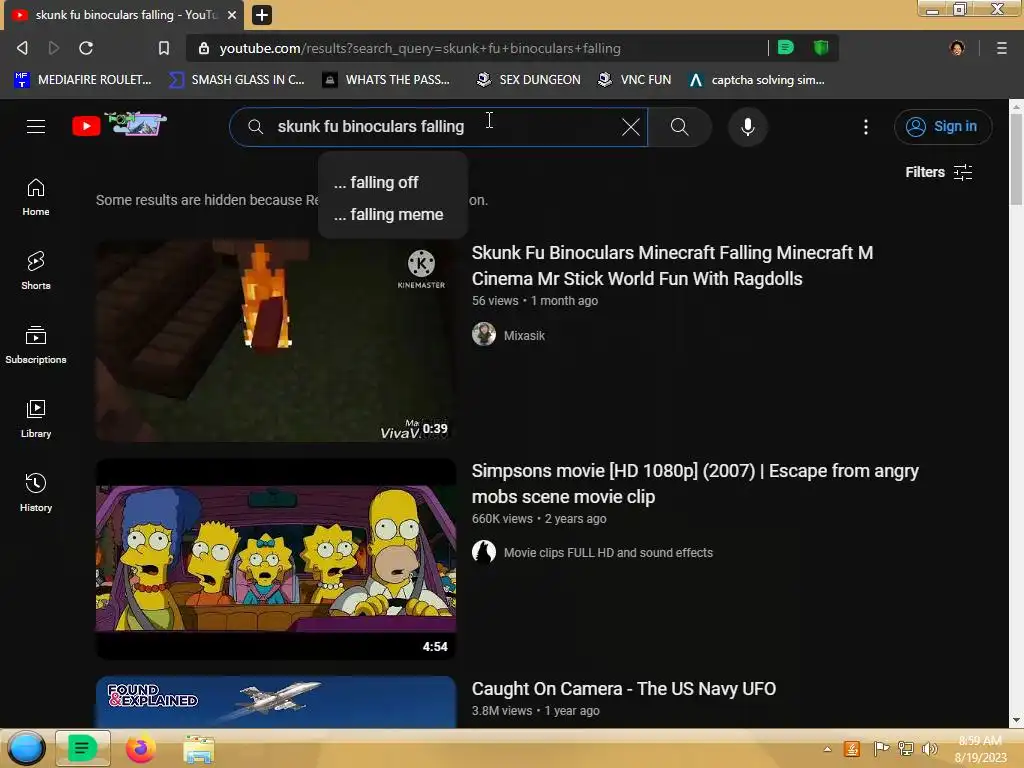Viewport: 1024px width, 768px height.
Task: Open the Windows Start orb
Action: point(26,748)
